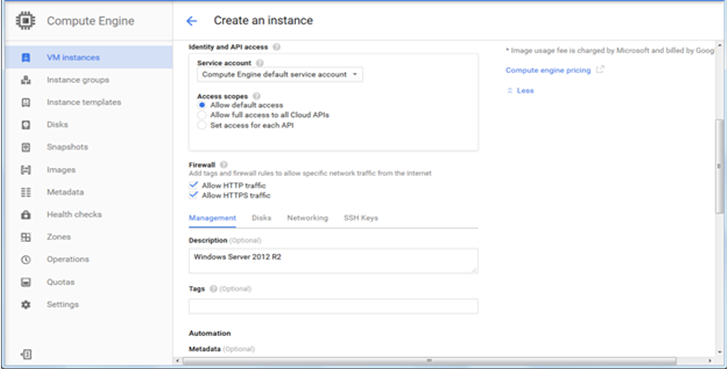Select Set access for each API option
727x369 pixels.
coord(202,125)
